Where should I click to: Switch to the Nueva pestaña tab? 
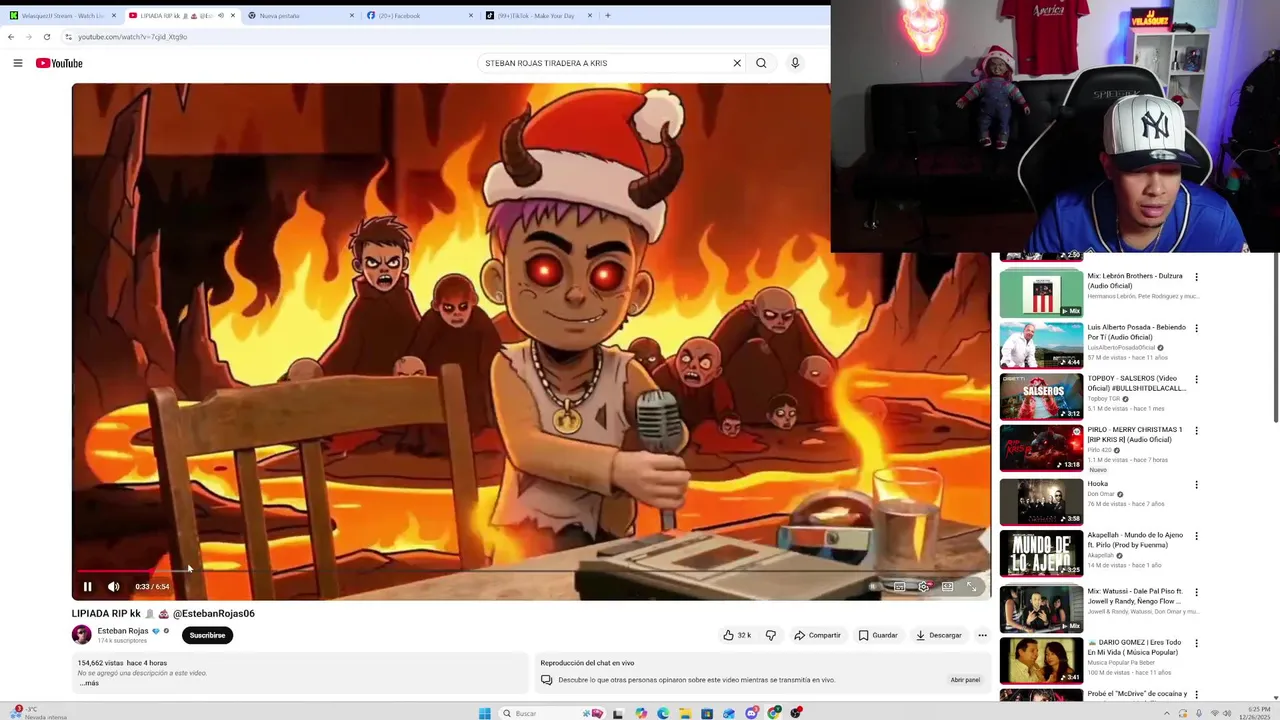tap(300, 16)
